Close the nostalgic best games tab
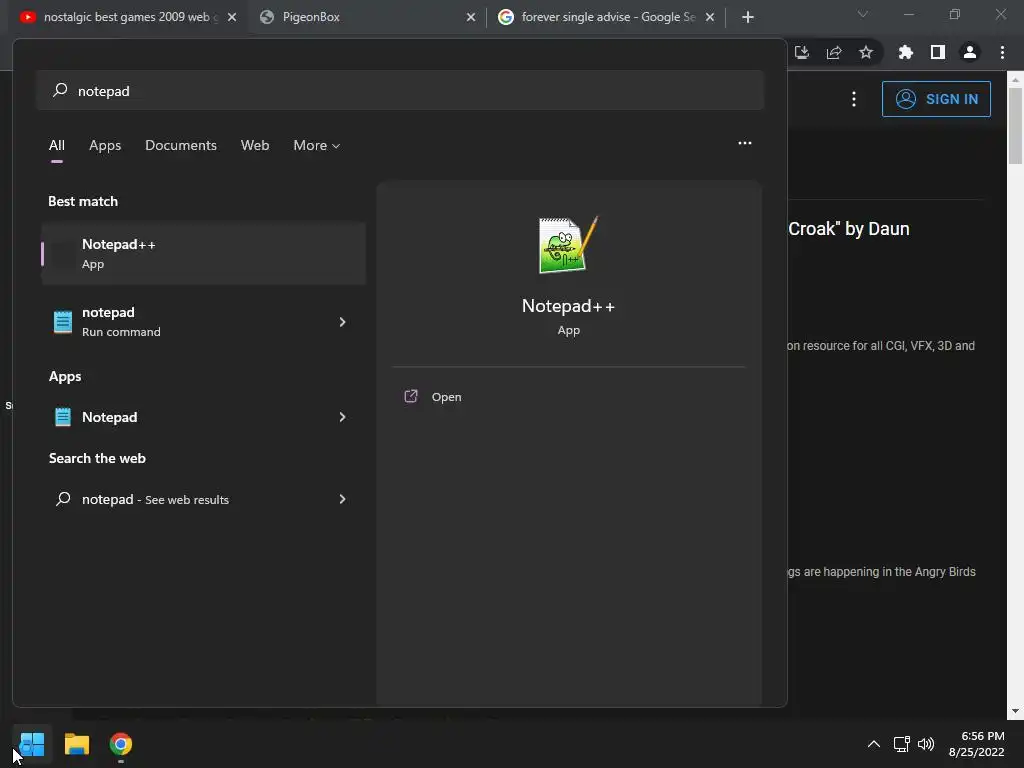 coord(232,17)
